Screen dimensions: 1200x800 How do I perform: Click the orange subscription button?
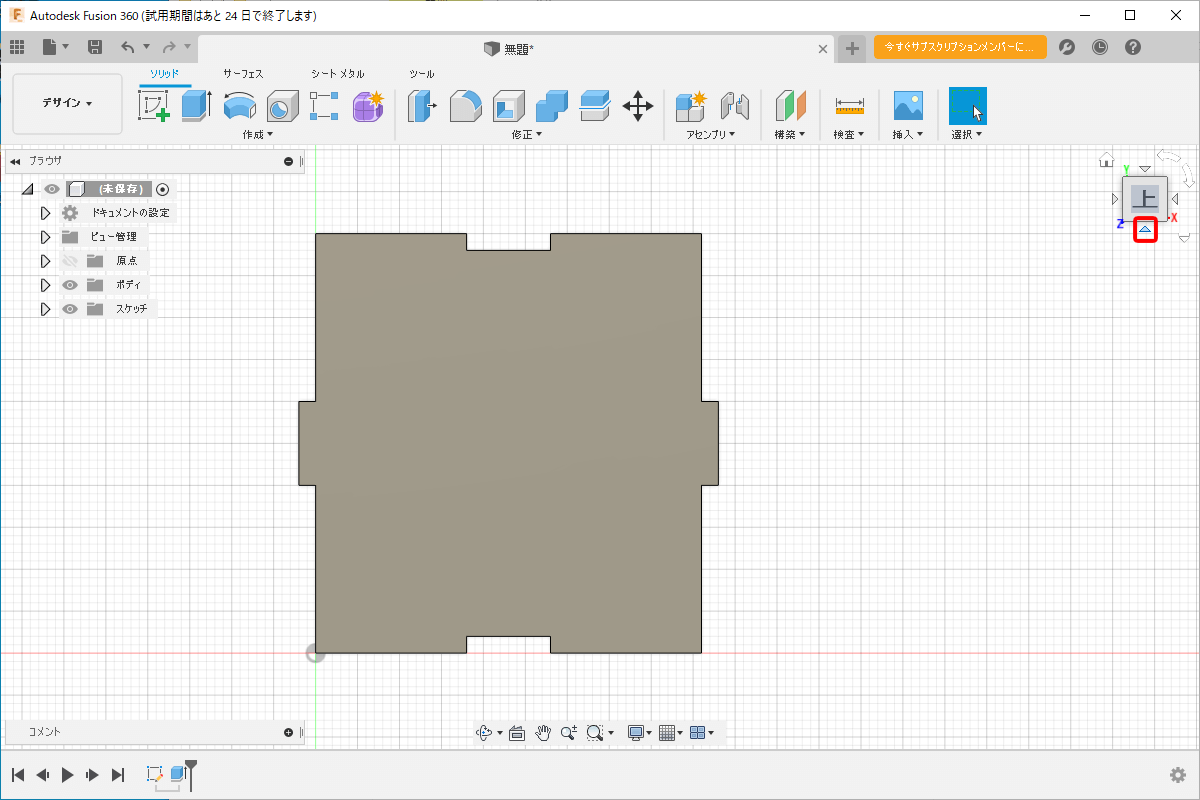(960, 47)
